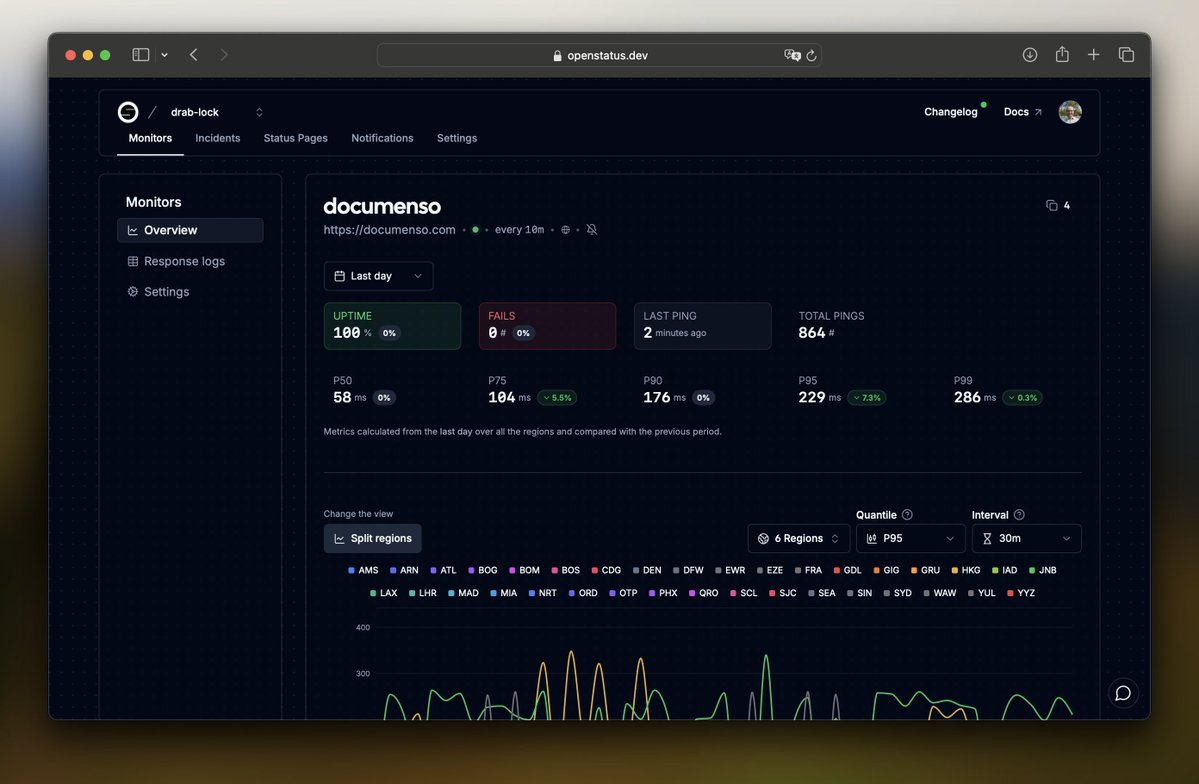This screenshot has height=784, width=1199.
Task: Open the workspace switcher next to drab-lock
Action: (x=259, y=112)
